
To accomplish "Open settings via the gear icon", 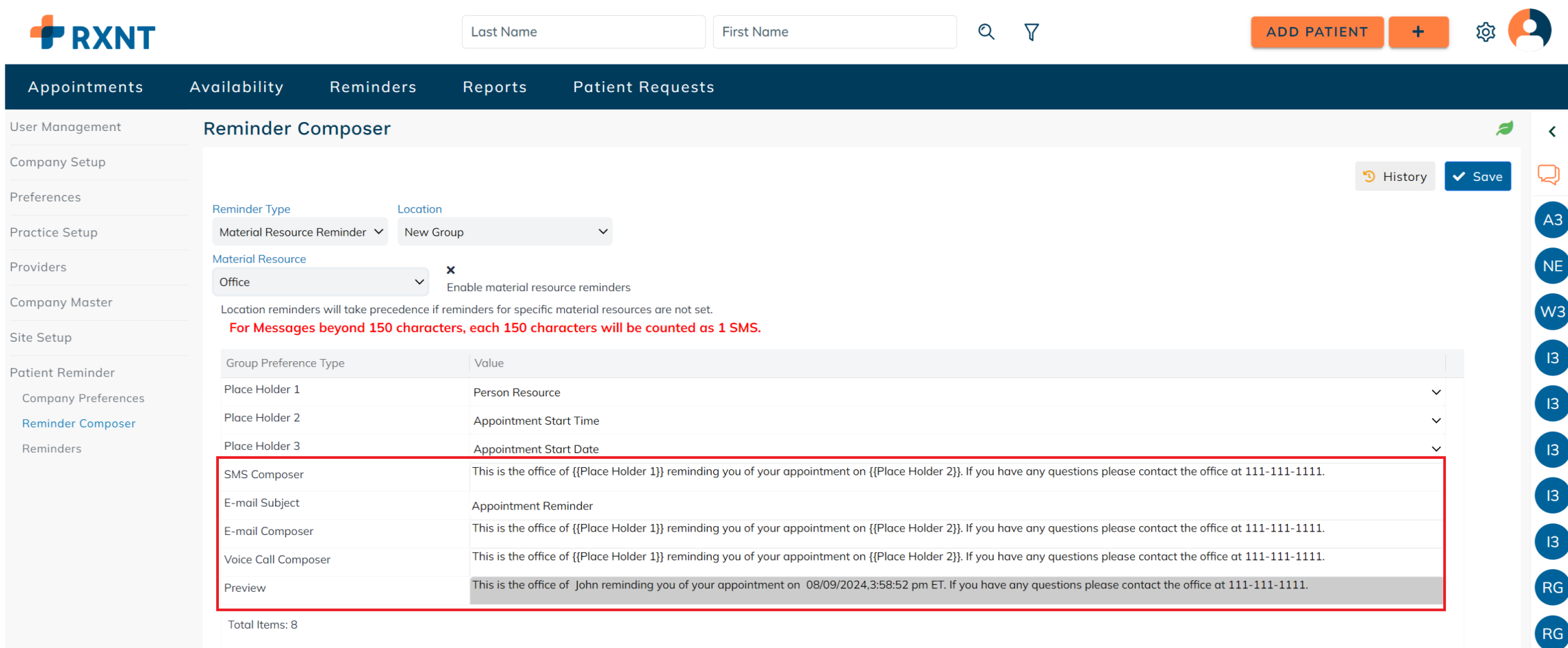I will [x=1485, y=32].
